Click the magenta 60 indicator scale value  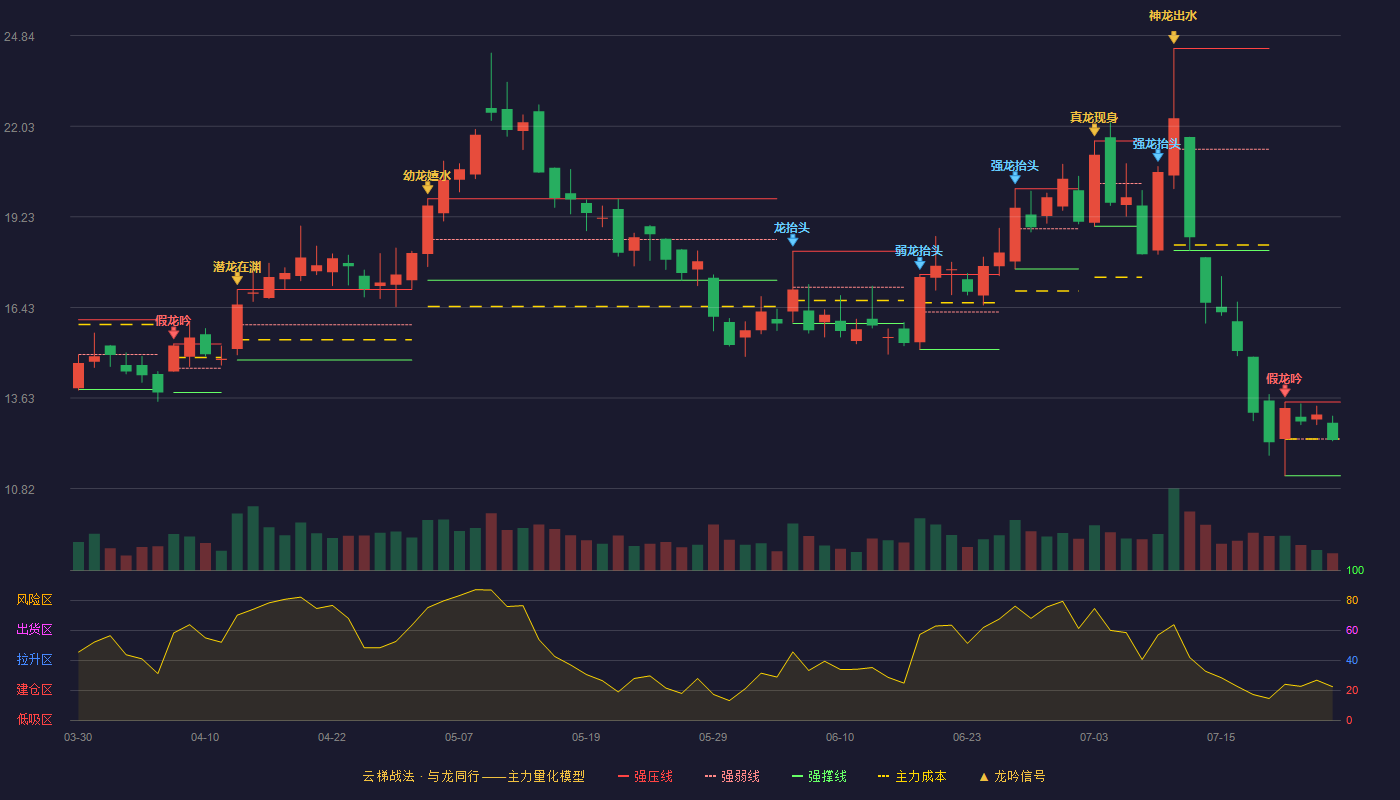click(1352, 630)
